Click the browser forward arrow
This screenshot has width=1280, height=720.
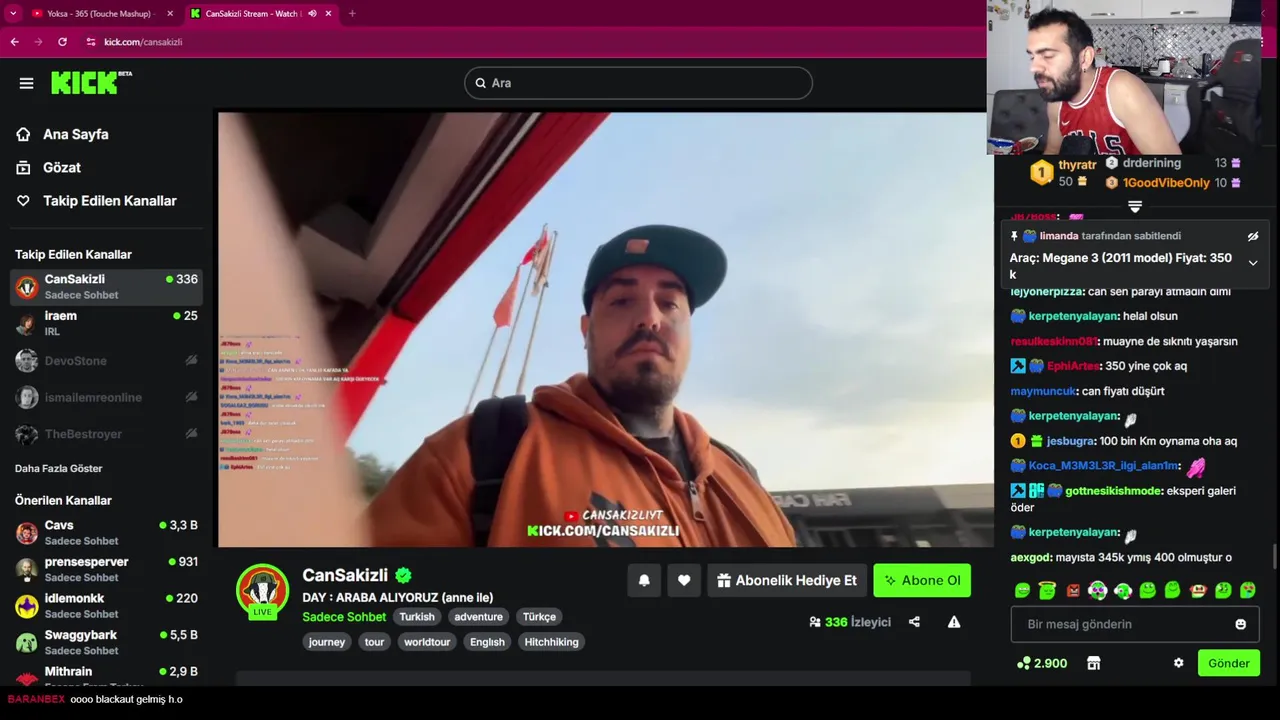click(x=38, y=42)
